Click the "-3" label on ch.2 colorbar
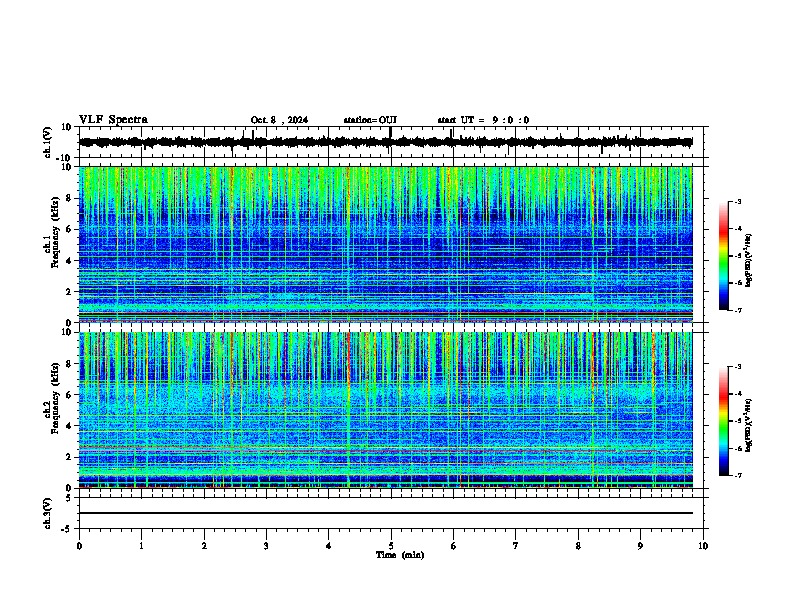Viewport: 792px width, 612px height. pos(738,367)
